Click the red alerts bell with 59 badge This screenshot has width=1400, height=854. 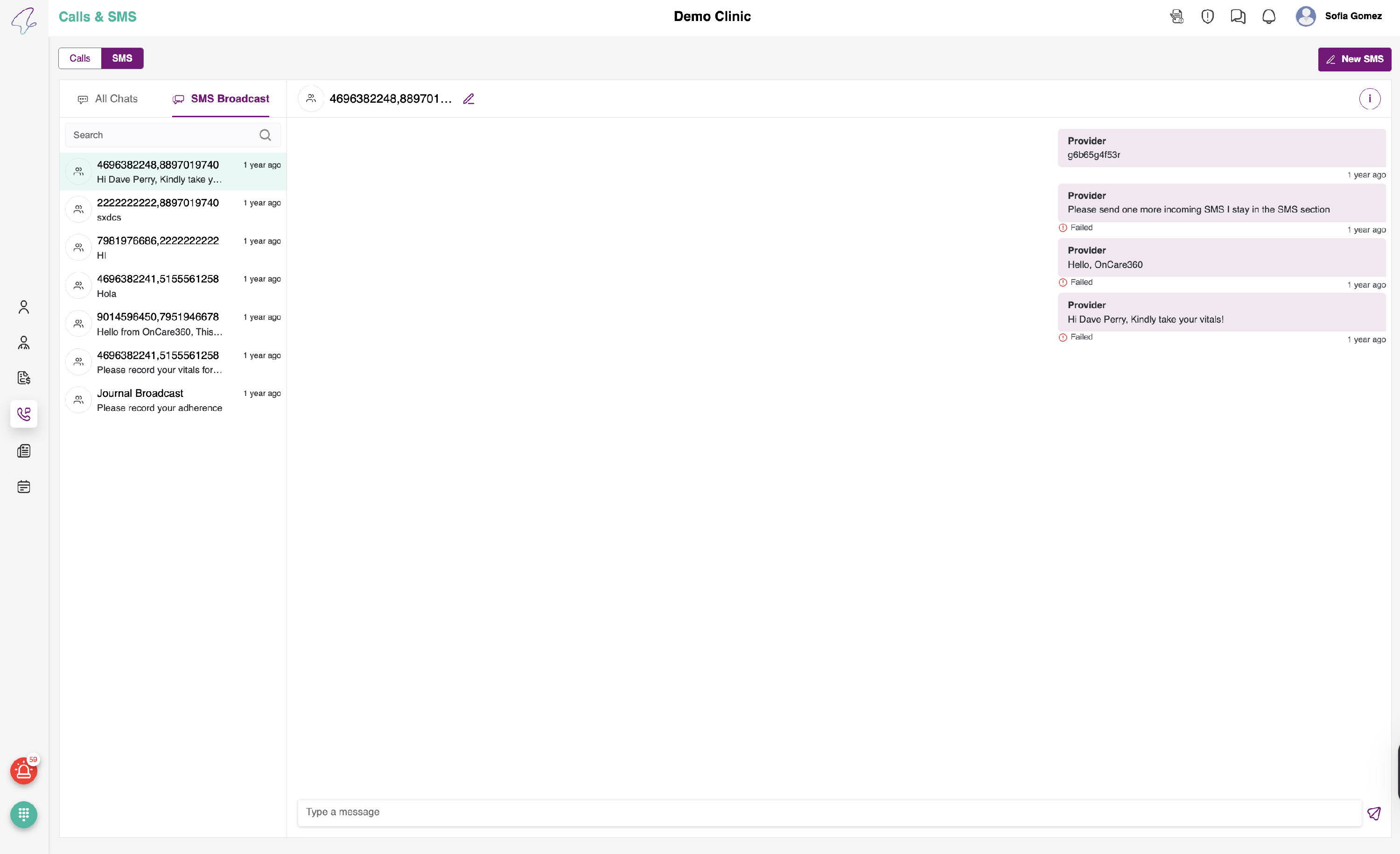tap(23, 771)
